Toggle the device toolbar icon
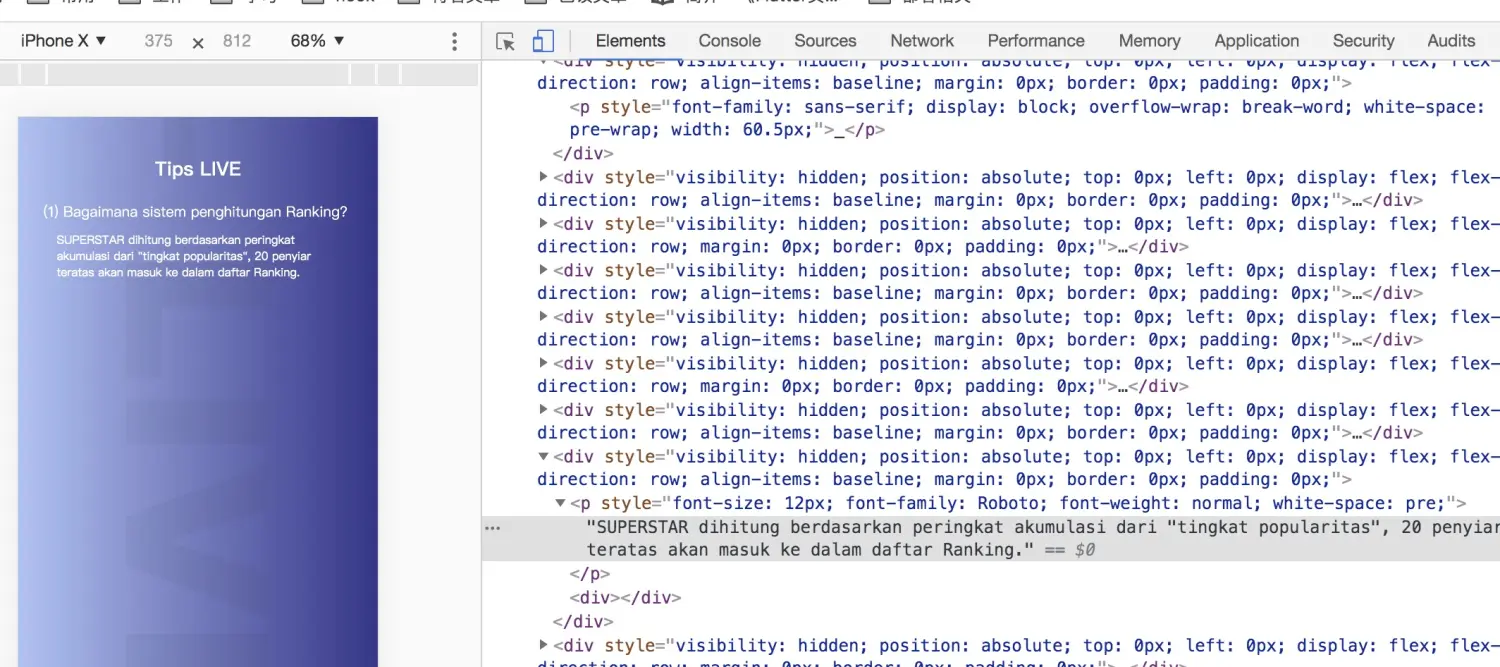 pyautogui.click(x=543, y=41)
